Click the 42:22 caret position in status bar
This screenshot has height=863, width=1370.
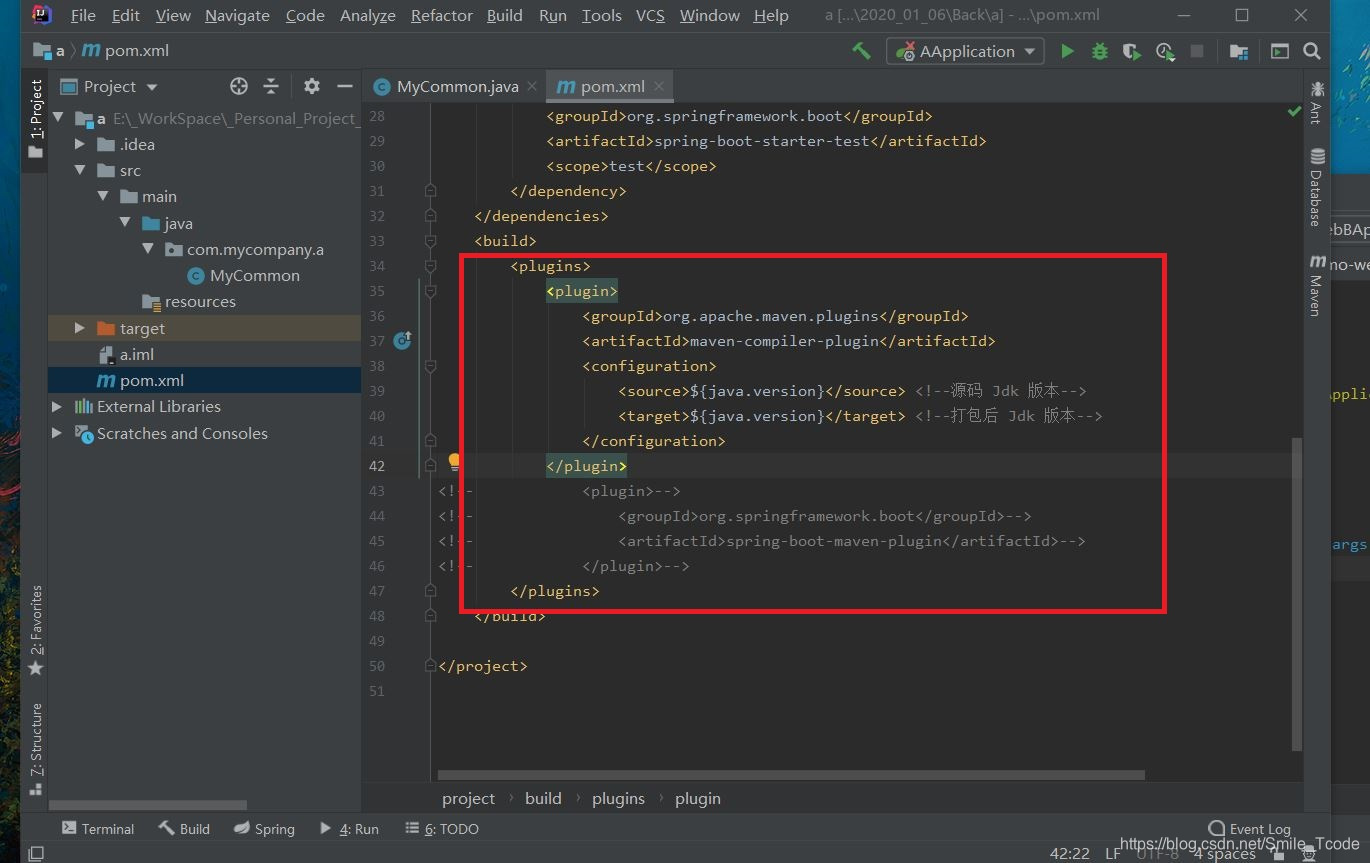[x=1070, y=853]
